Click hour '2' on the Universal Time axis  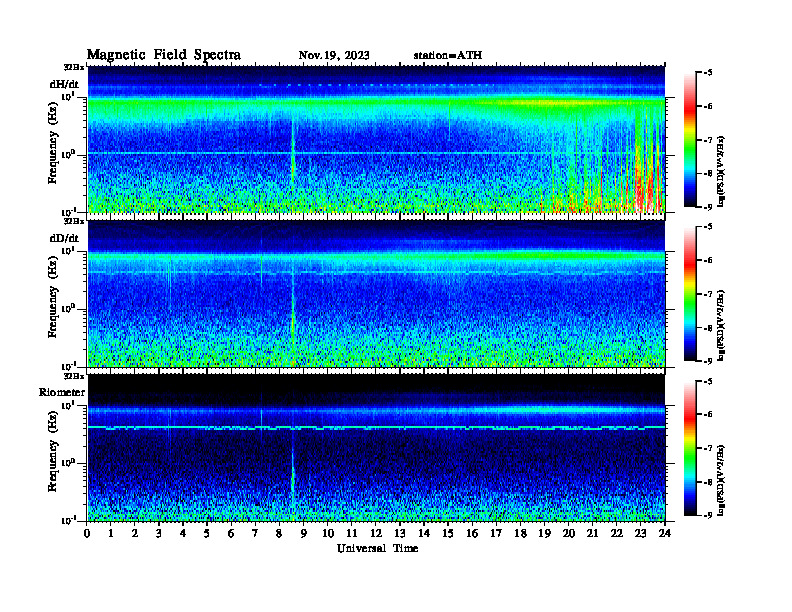(135, 533)
